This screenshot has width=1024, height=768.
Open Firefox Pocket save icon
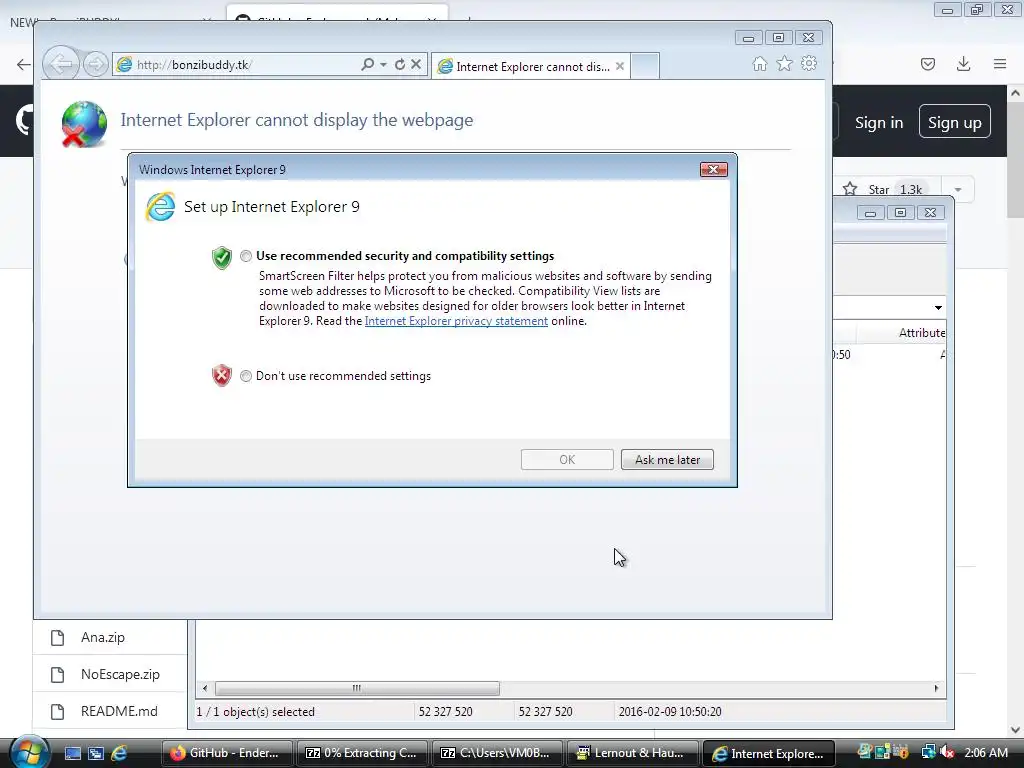pyautogui.click(x=927, y=64)
